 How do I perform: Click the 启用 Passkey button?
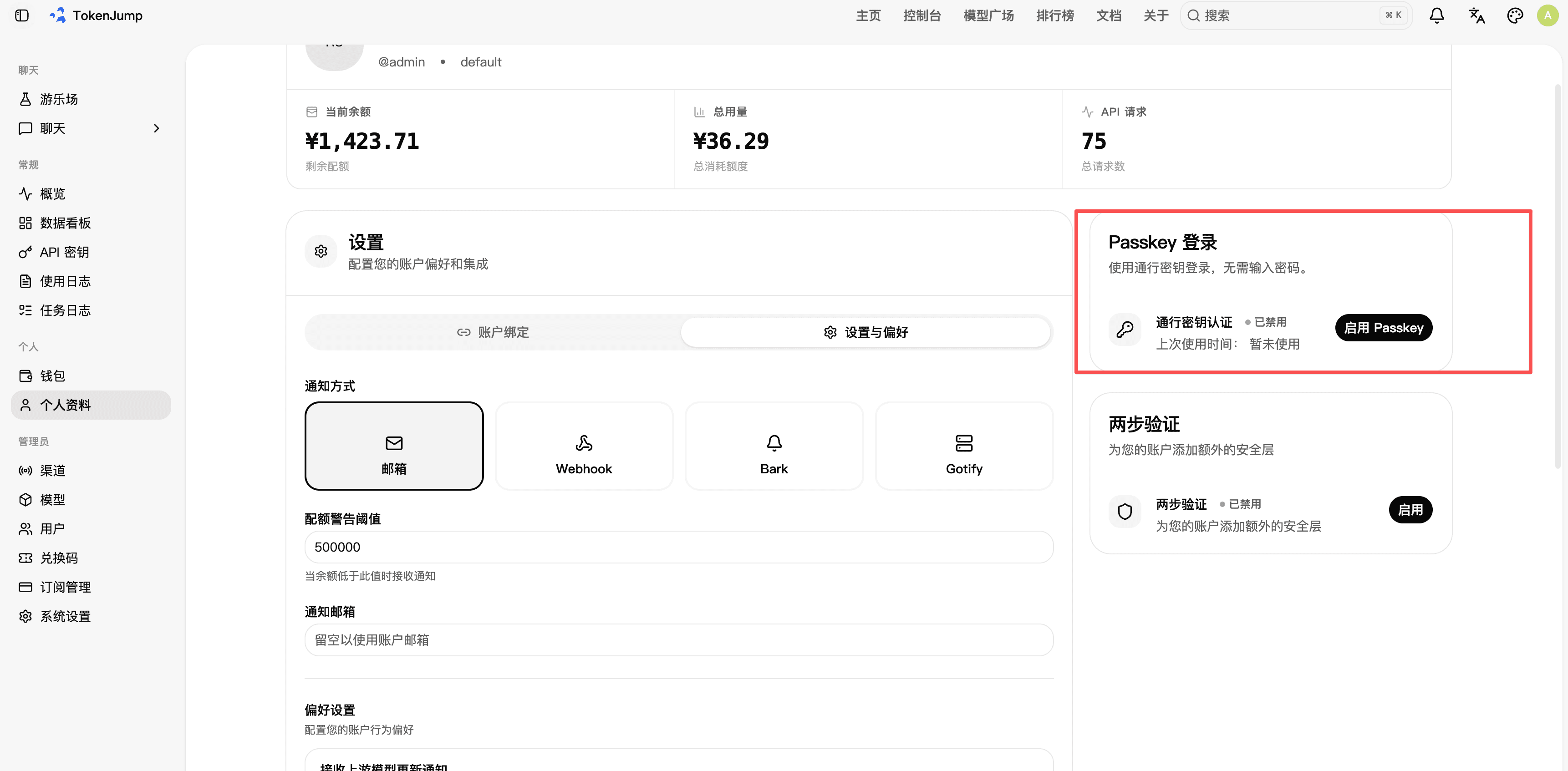1384,328
